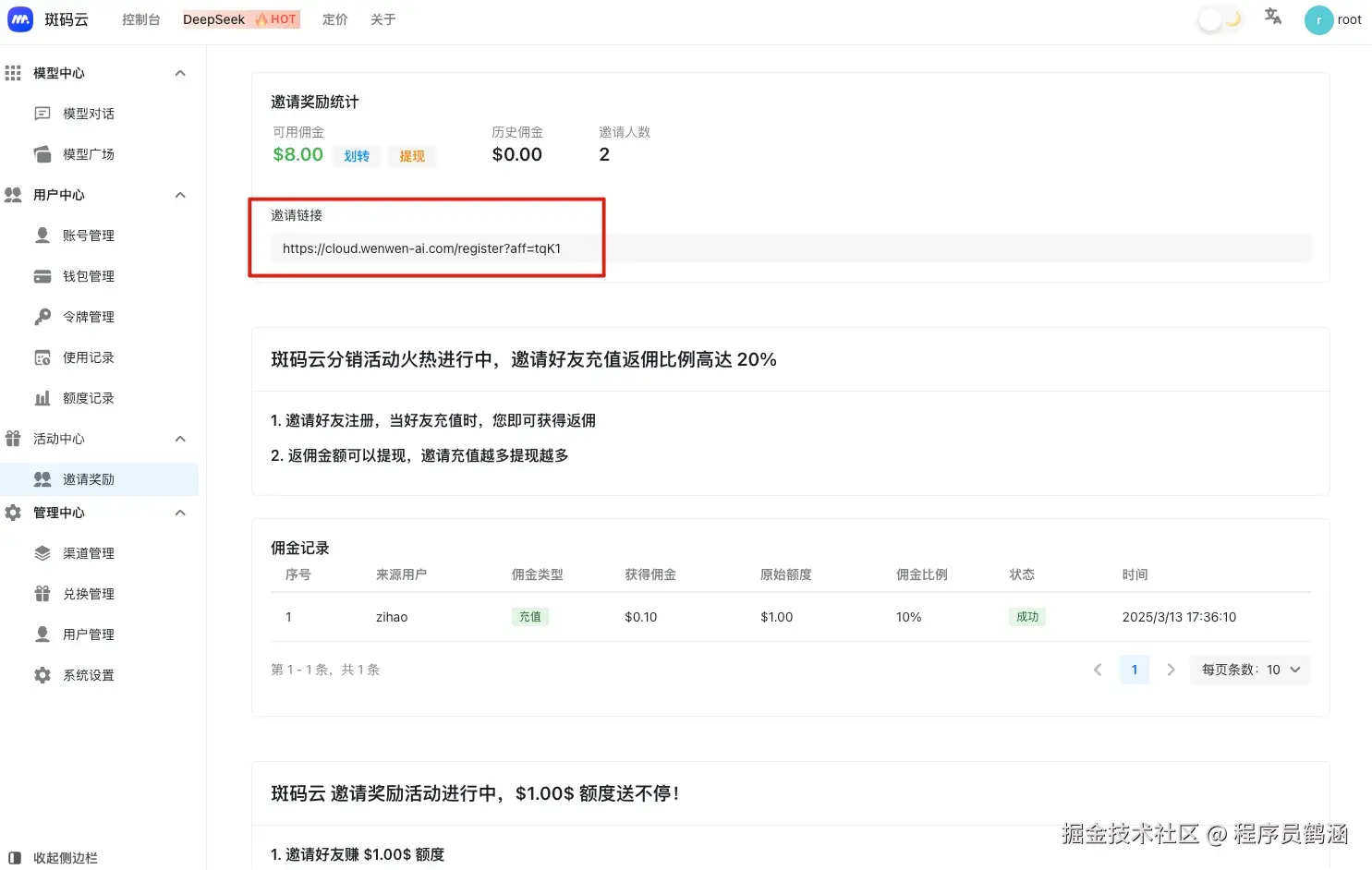Open 定价 in top navigation
This screenshot has width=1372, height=870.
[335, 19]
